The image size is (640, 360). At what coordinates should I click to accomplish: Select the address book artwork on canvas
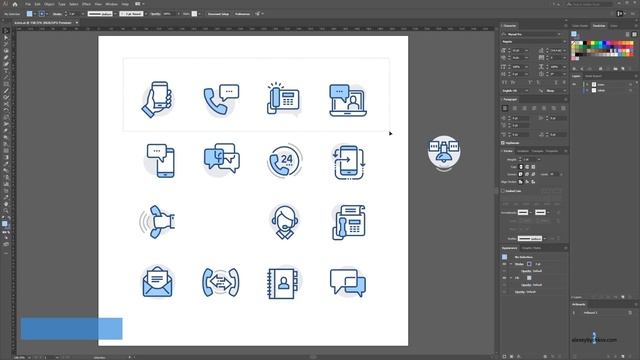[x=284, y=283]
